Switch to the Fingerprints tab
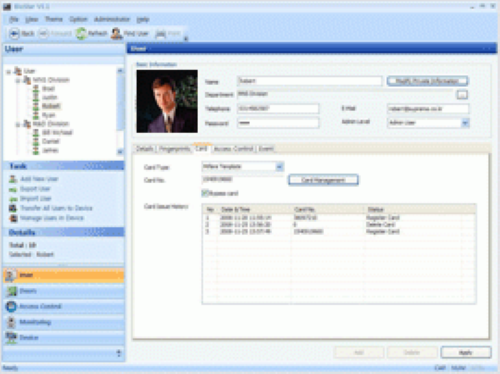 (174, 149)
